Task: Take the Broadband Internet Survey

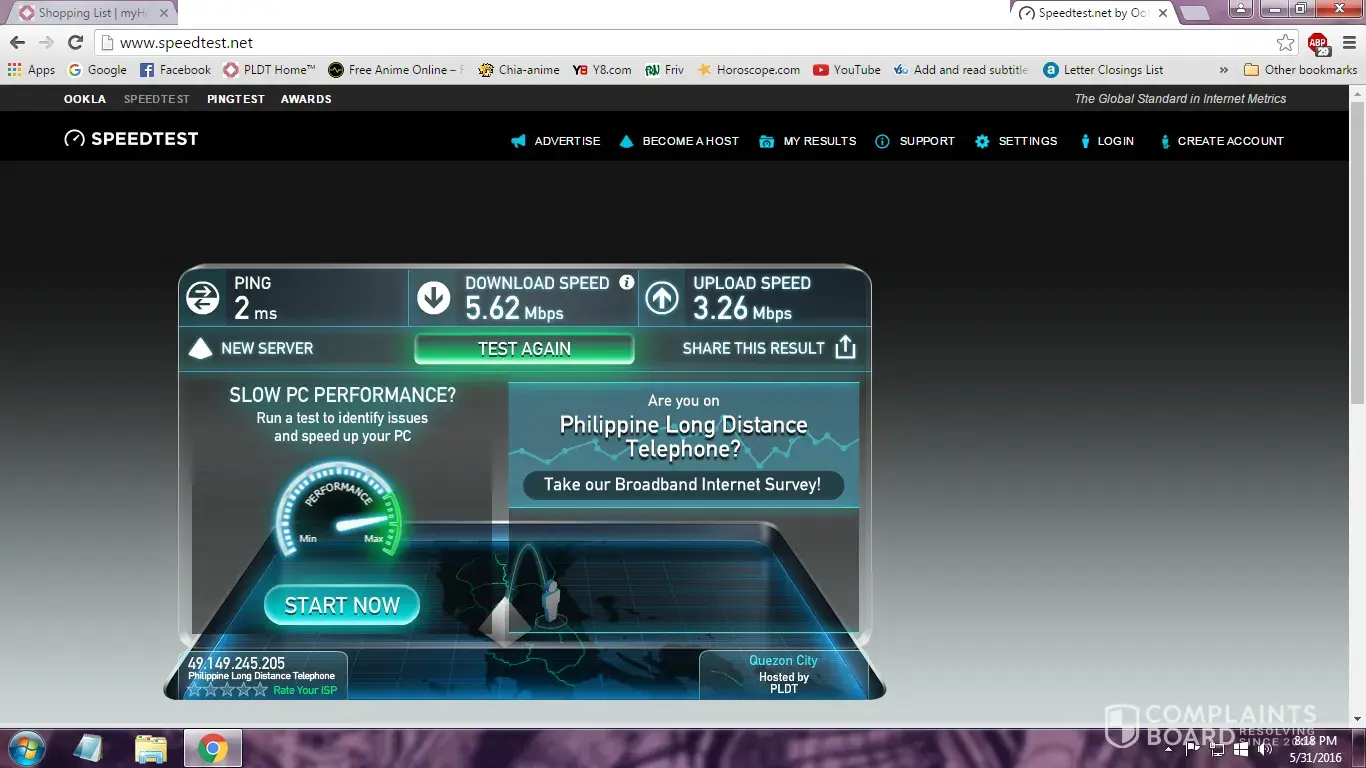Action: (x=683, y=485)
